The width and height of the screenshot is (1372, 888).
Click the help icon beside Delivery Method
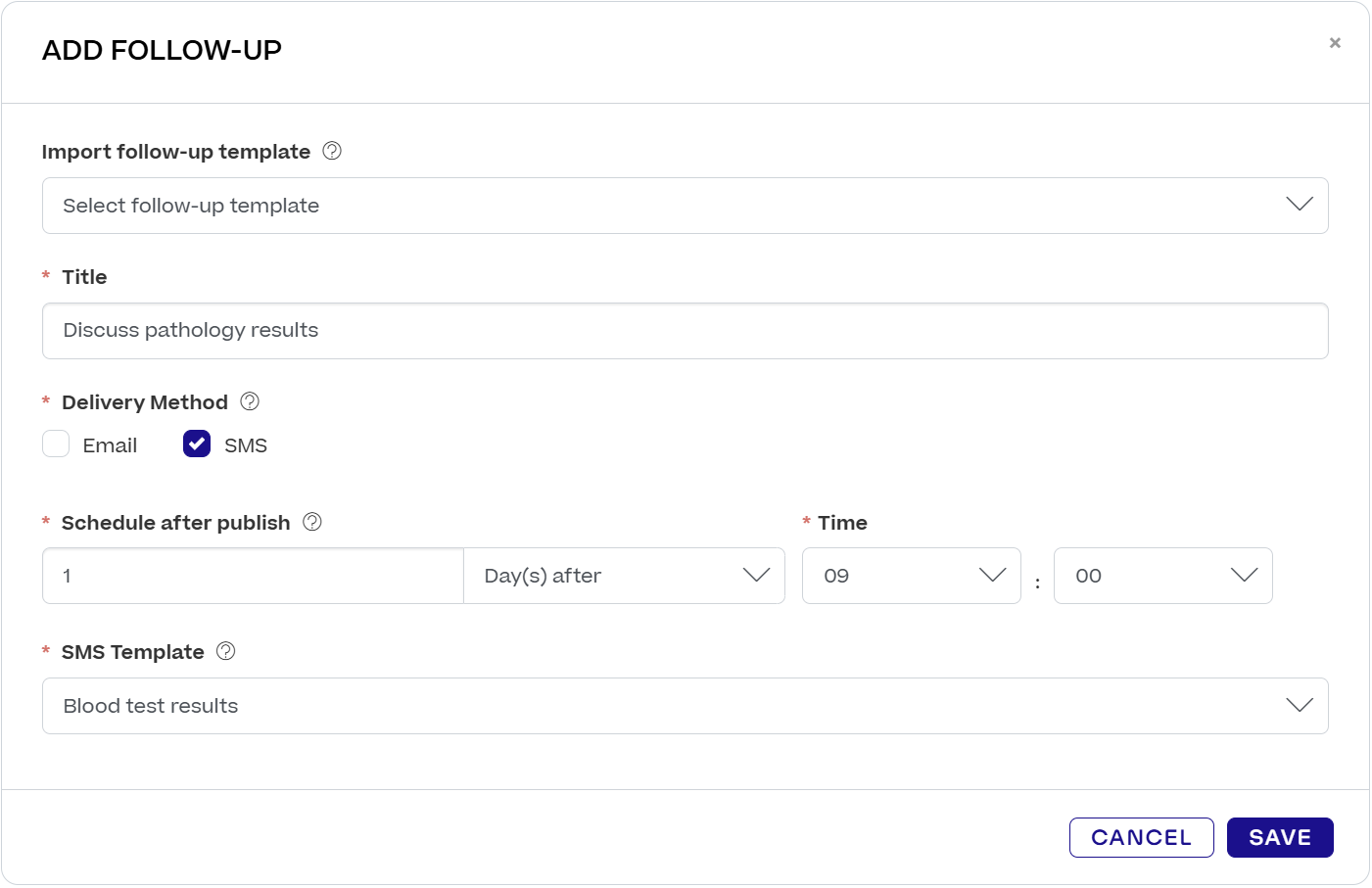click(x=249, y=400)
